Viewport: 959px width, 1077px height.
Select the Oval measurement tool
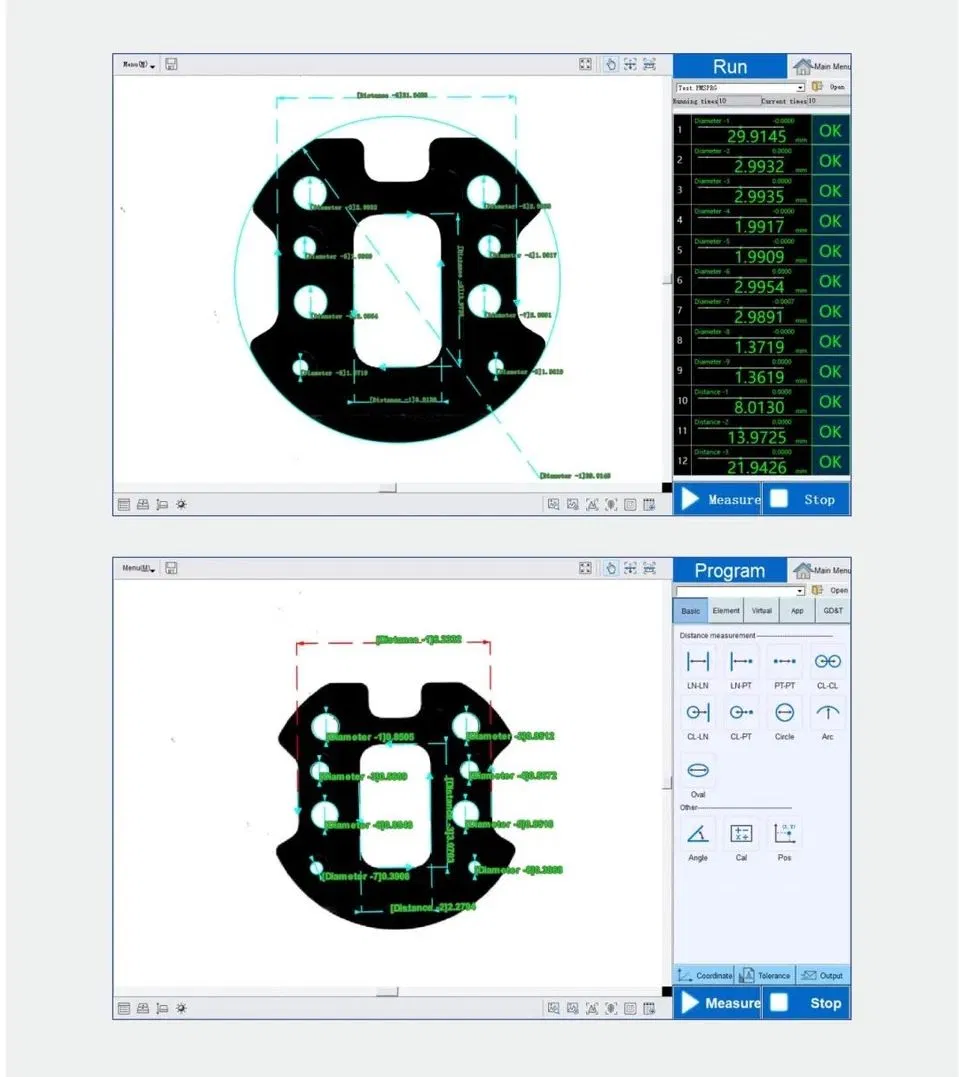pos(697,772)
